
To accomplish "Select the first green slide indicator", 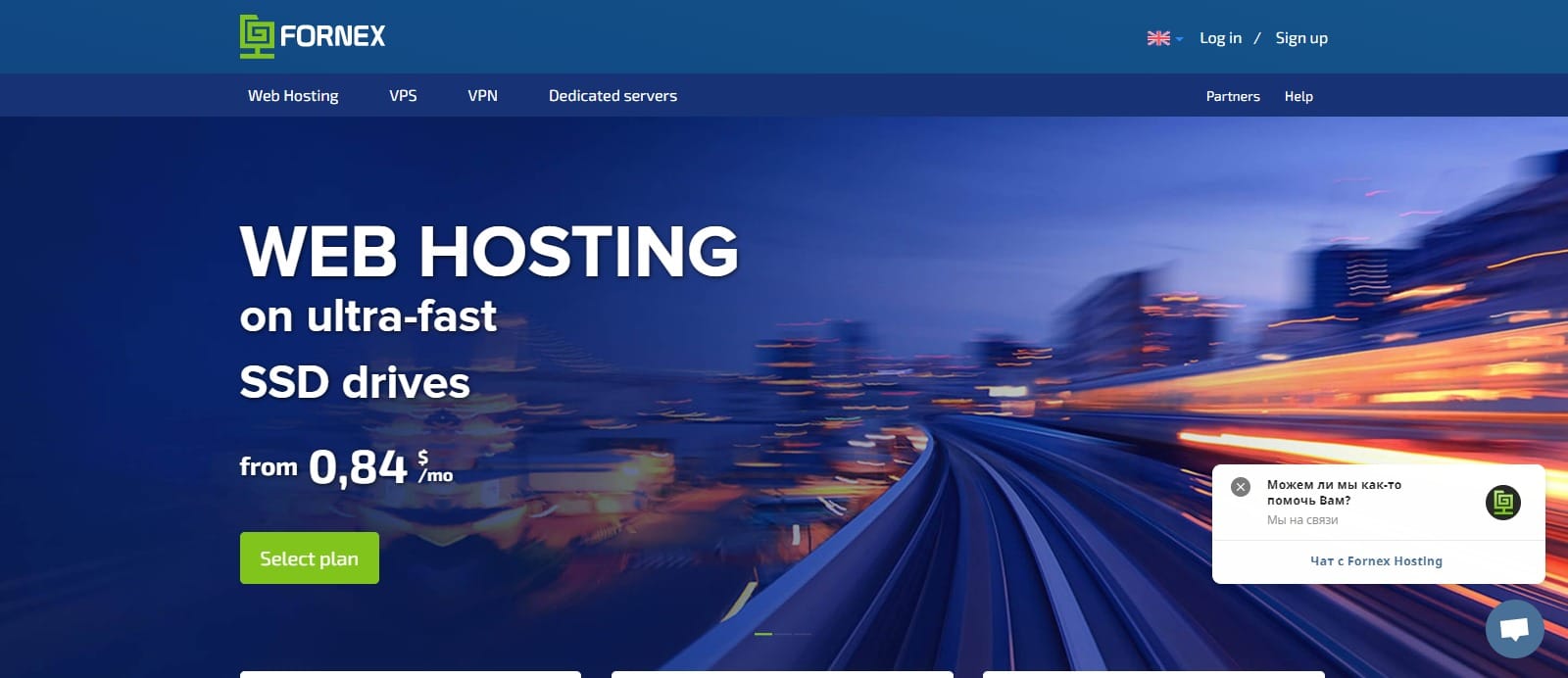I will point(763,634).
